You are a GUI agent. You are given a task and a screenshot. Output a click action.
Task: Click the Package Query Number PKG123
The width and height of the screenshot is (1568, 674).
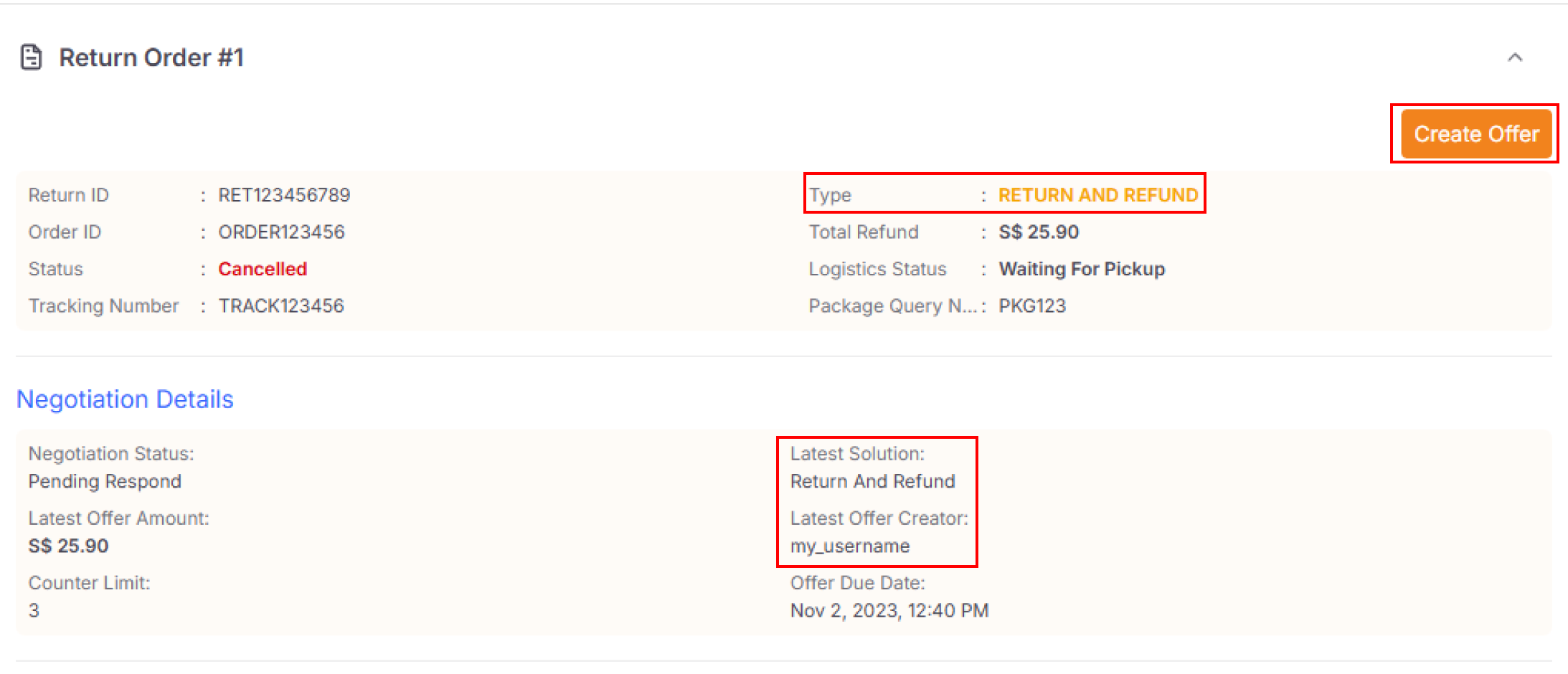(x=1032, y=305)
